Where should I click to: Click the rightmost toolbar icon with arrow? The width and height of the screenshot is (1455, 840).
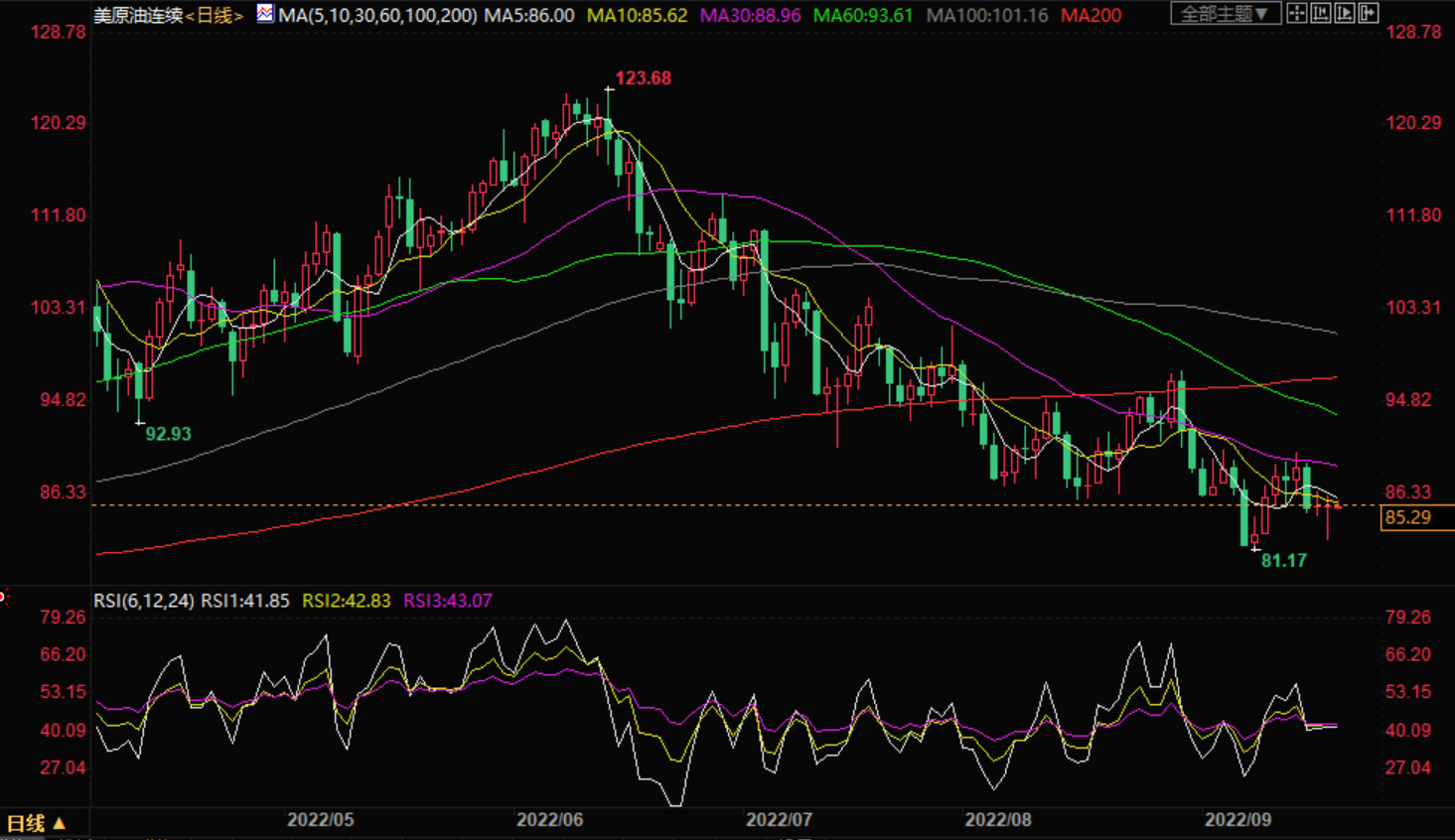tap(1369, 14)
